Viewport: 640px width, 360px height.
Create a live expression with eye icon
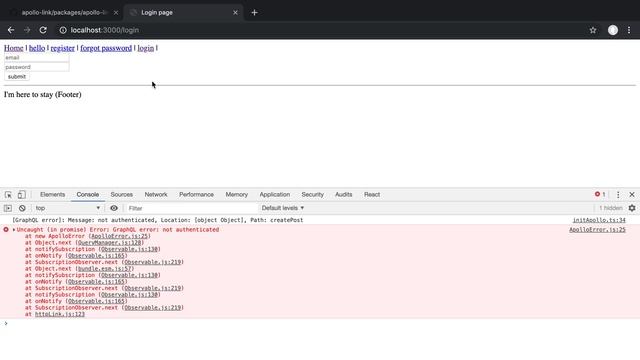[x=114, y=208]
